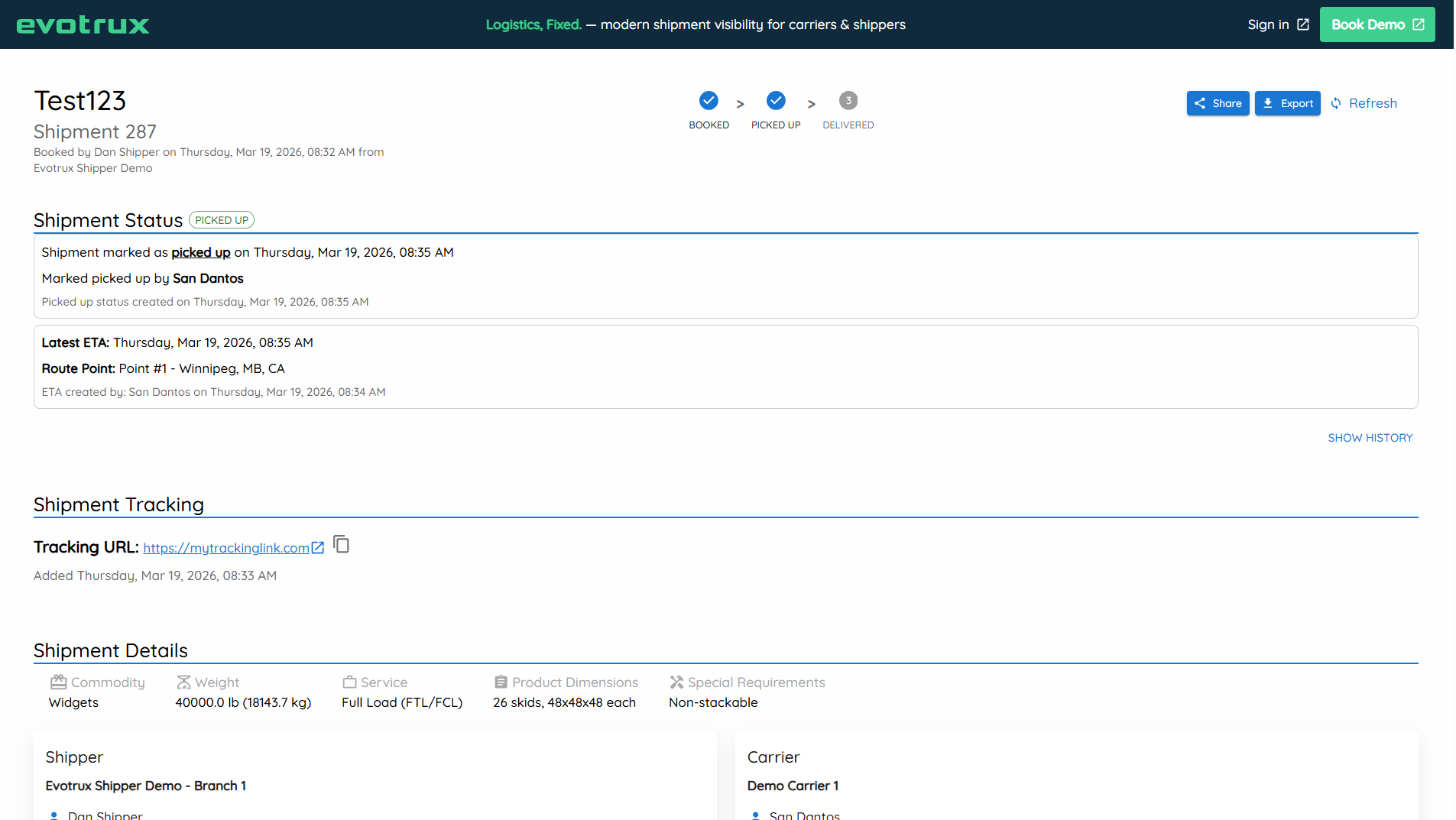This screenshot has height=820, width=1456.
Task: Share this shipment
Action: [1218, 103]
